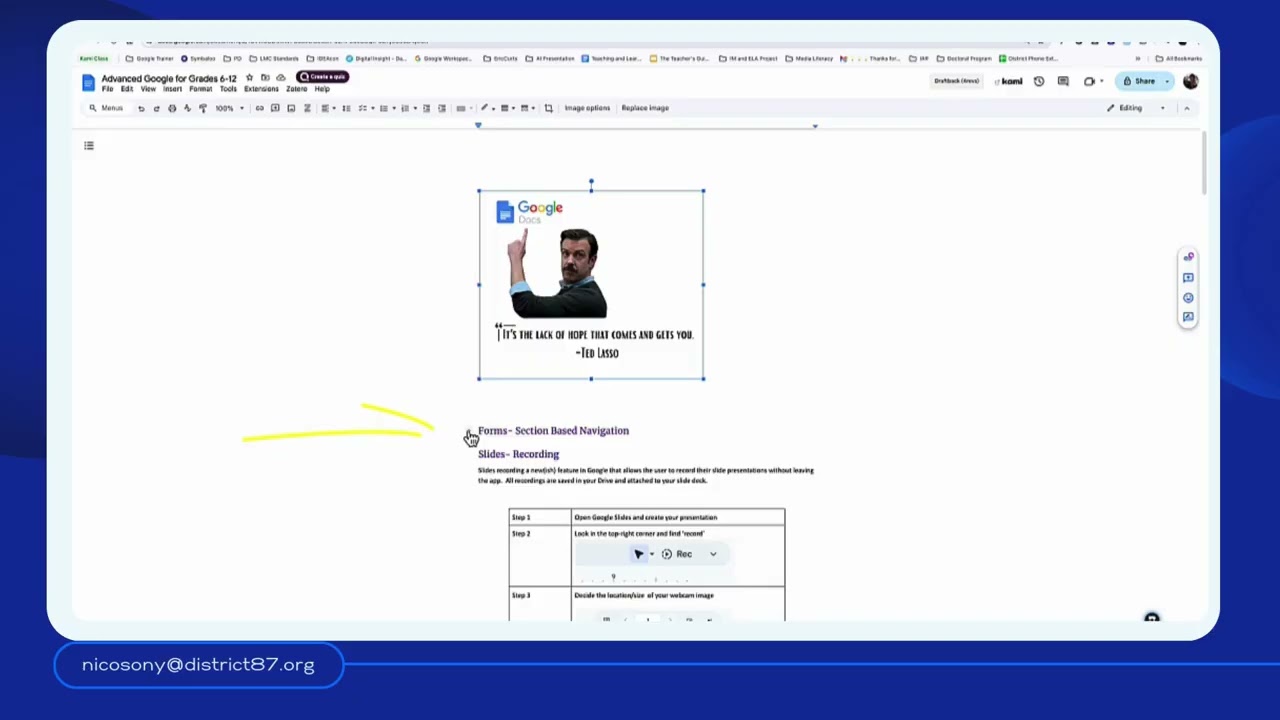Click the Insert image toolbar icon
Image resolution: width=1280 pixels, height=720 pixels.
(291, 108)
